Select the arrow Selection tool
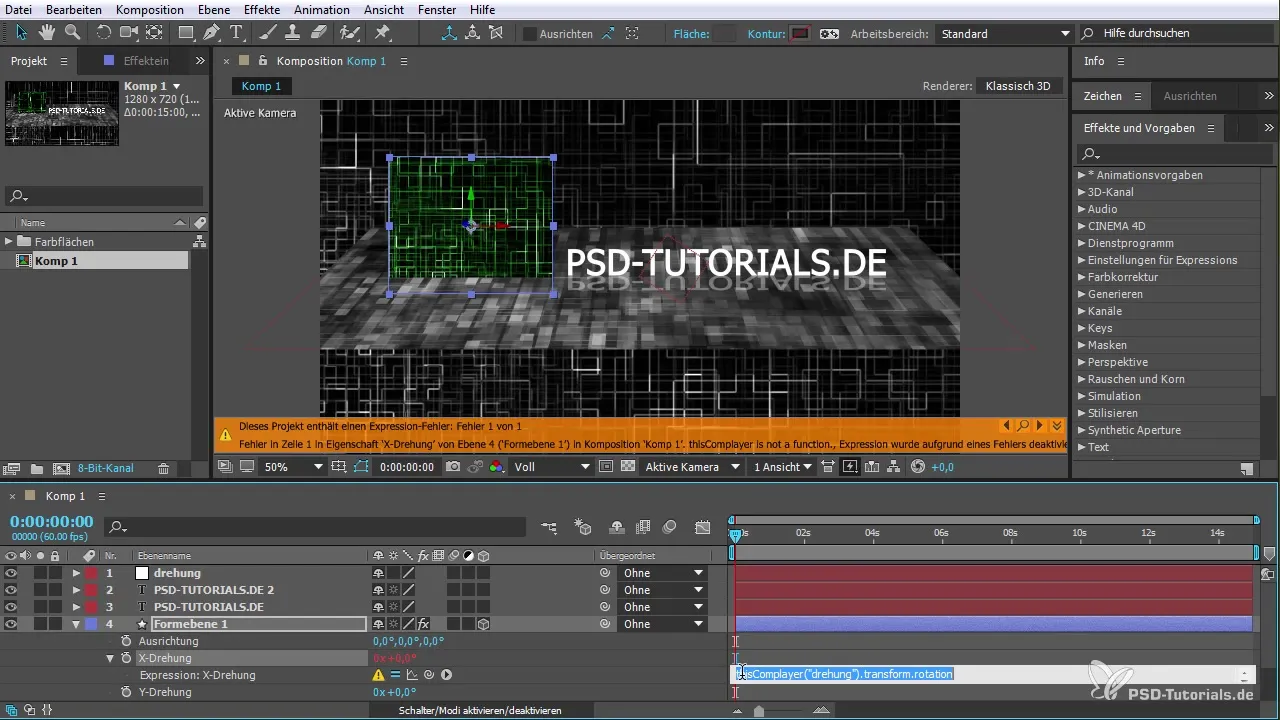 pyautogui.click(x=22, y=33)
